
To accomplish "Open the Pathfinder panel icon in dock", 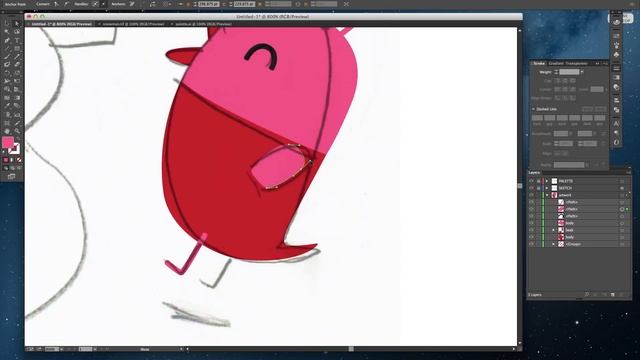I will 616,110.
